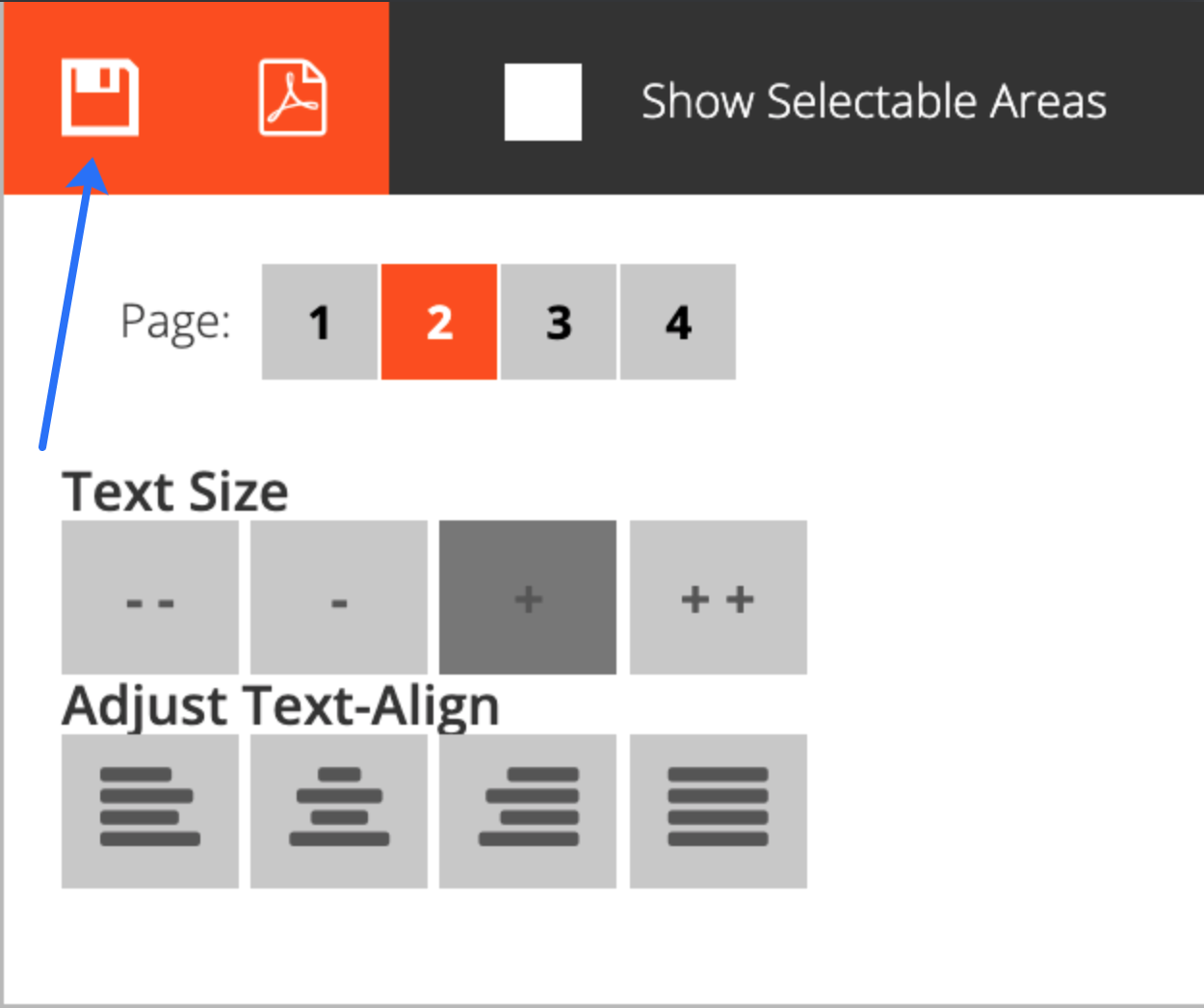Increase text size a lot with "+ +"
1204x1008 pixels.
click(x=719, y=597)
